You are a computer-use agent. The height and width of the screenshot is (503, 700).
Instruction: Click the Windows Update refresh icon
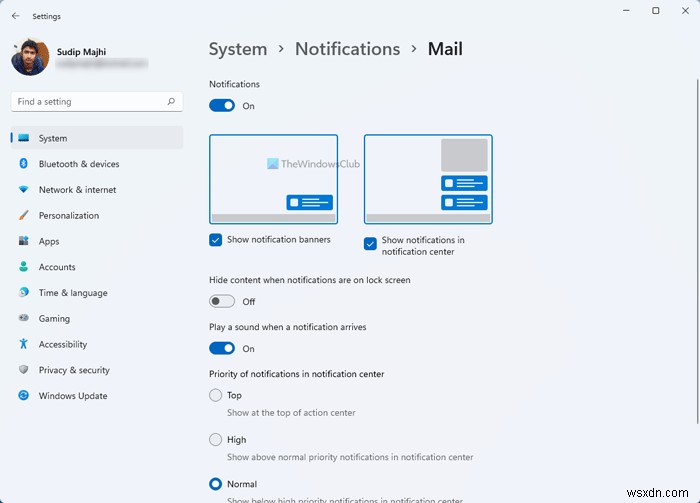pos(24,395)
